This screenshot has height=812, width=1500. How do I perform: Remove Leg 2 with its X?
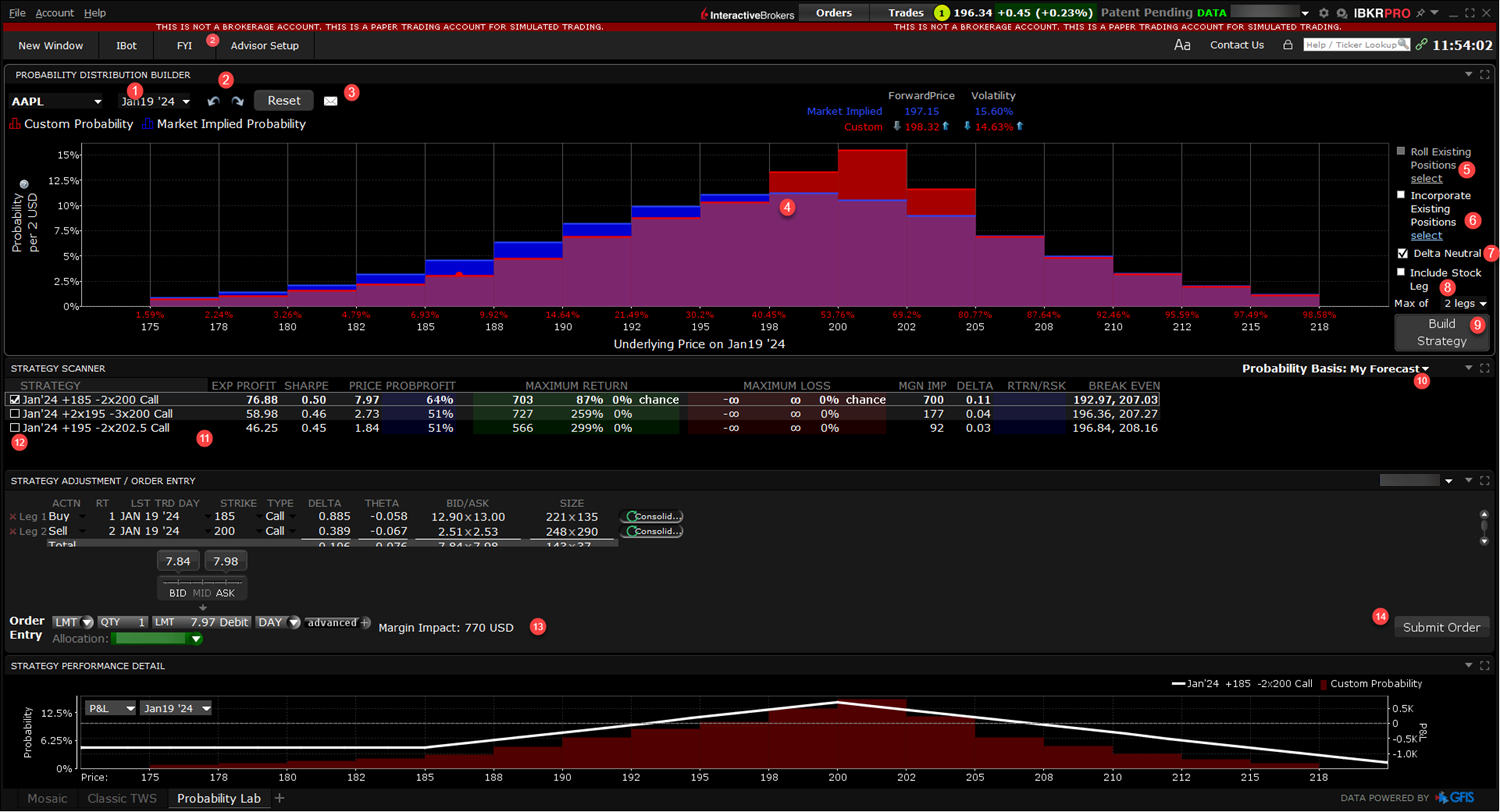click(13, 531)
